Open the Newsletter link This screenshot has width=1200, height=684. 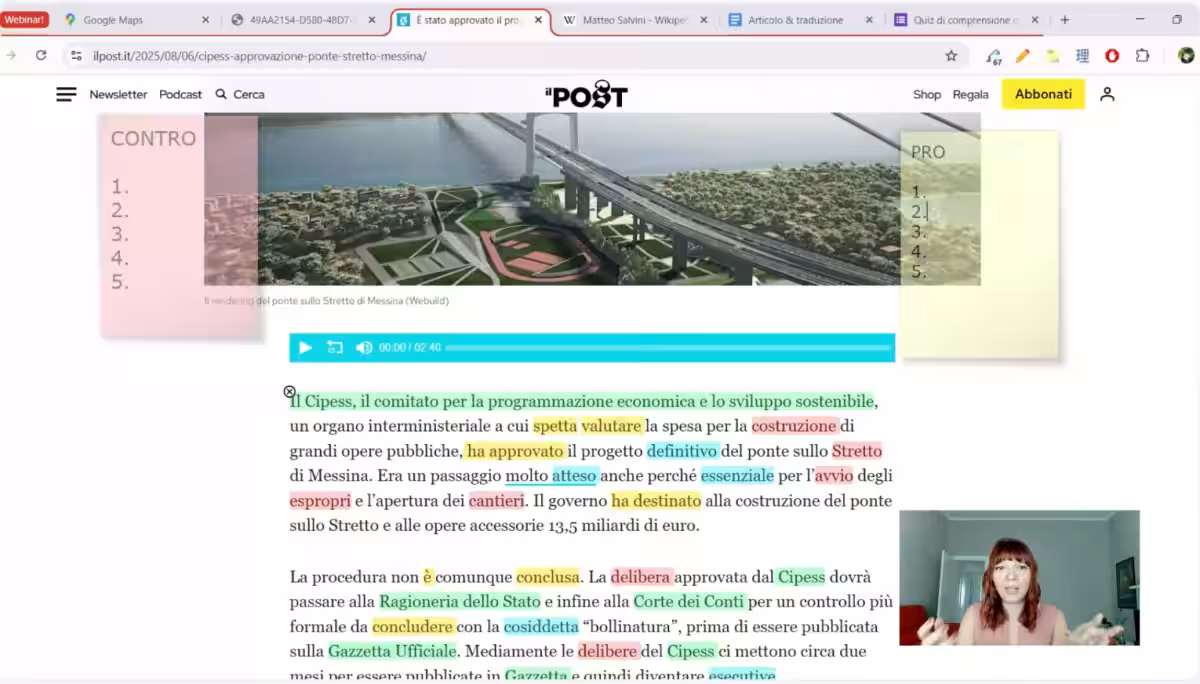118,94
